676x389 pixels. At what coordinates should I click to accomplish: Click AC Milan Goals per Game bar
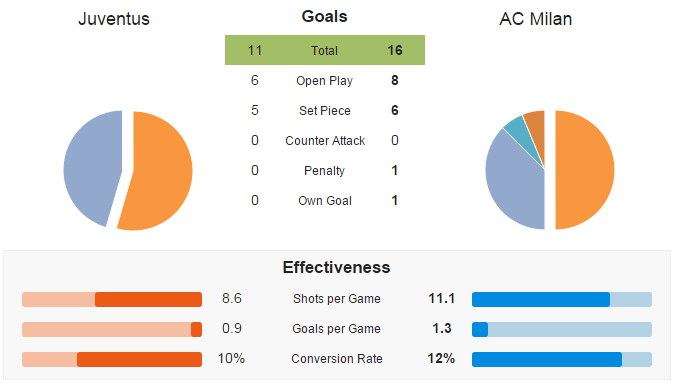[x=562, y=329]
